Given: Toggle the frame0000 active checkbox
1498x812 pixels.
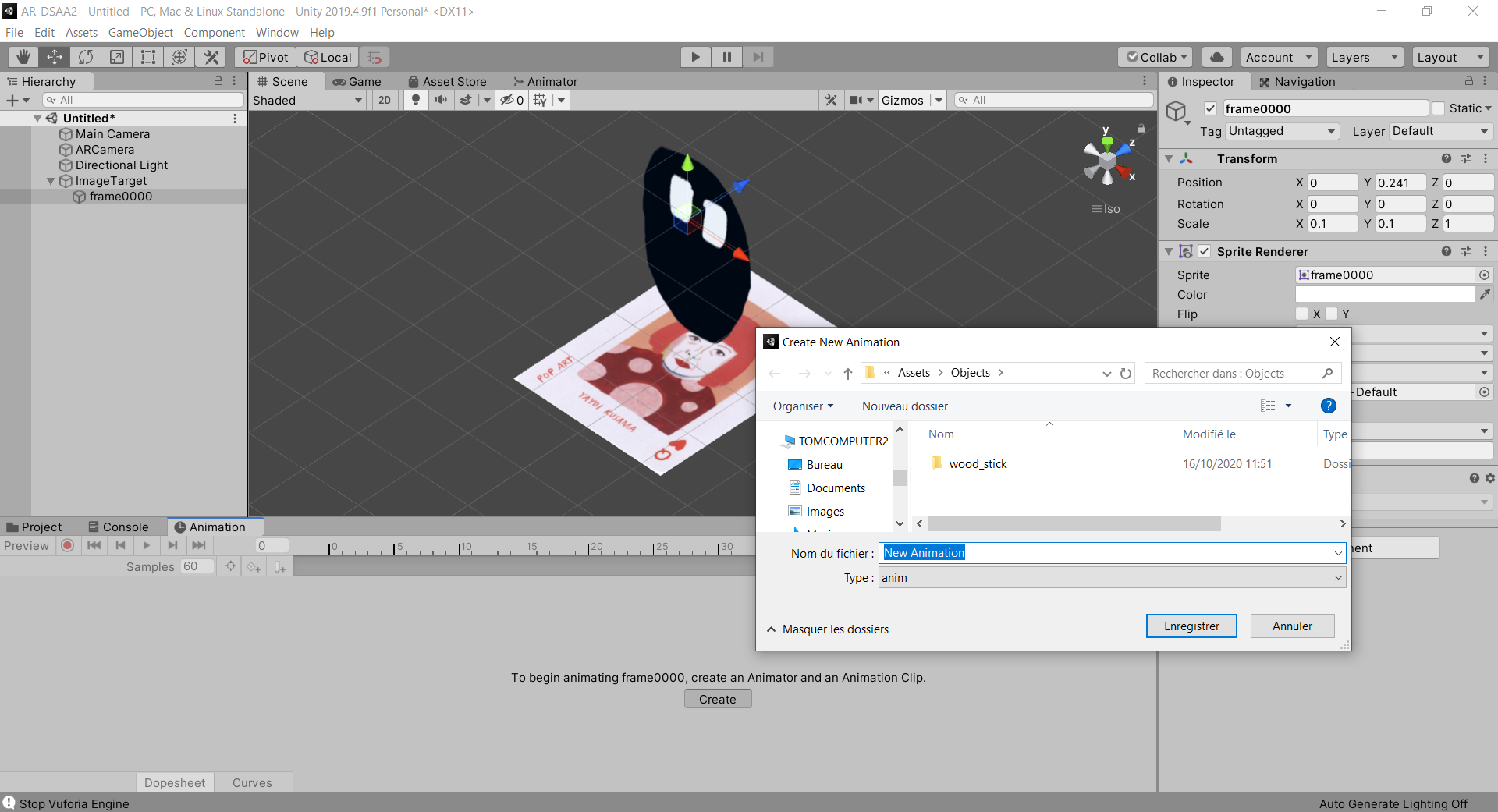Looking at the screenshot, I should tap(1210, 108).
